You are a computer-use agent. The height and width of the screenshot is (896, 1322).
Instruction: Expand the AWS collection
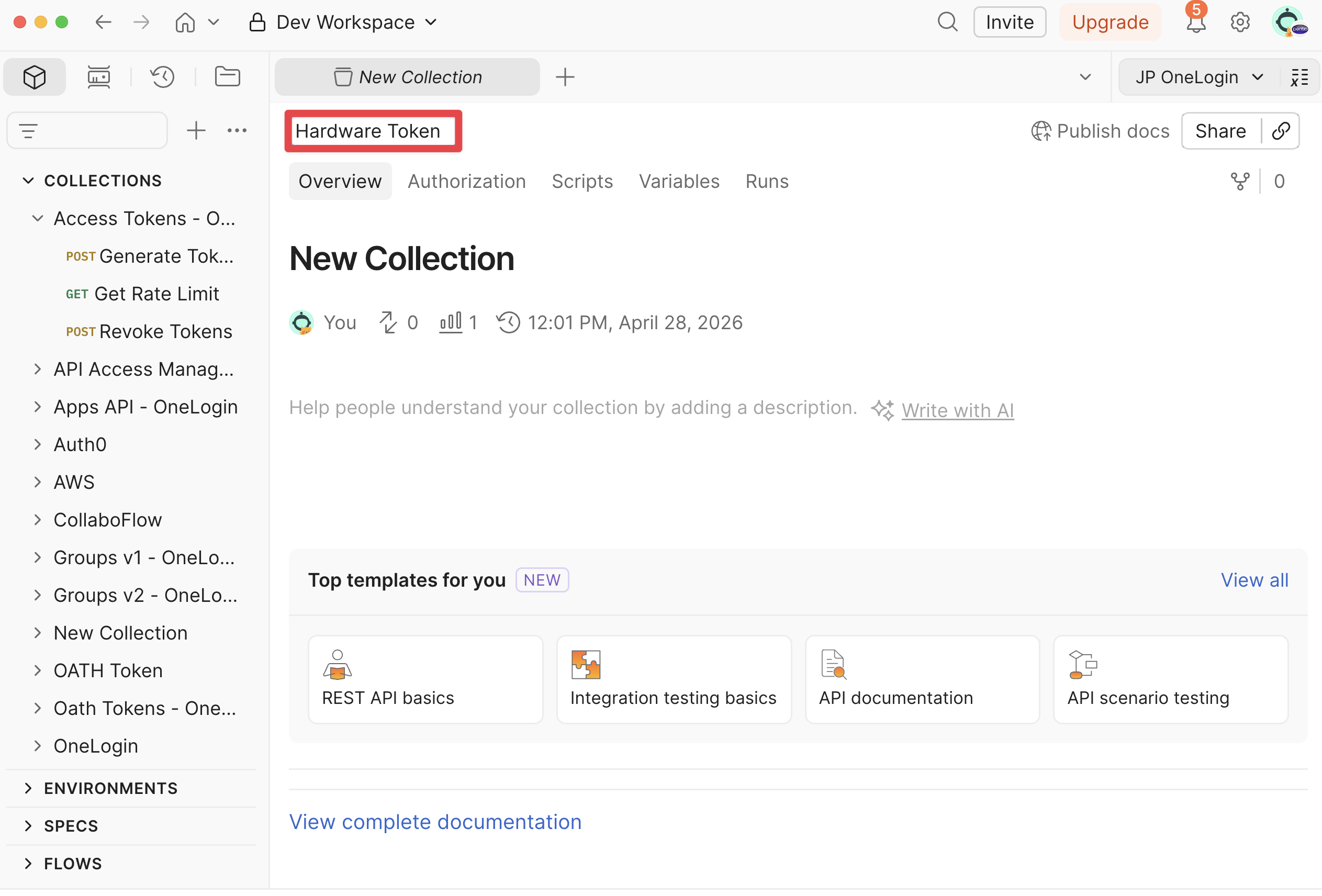38,482
